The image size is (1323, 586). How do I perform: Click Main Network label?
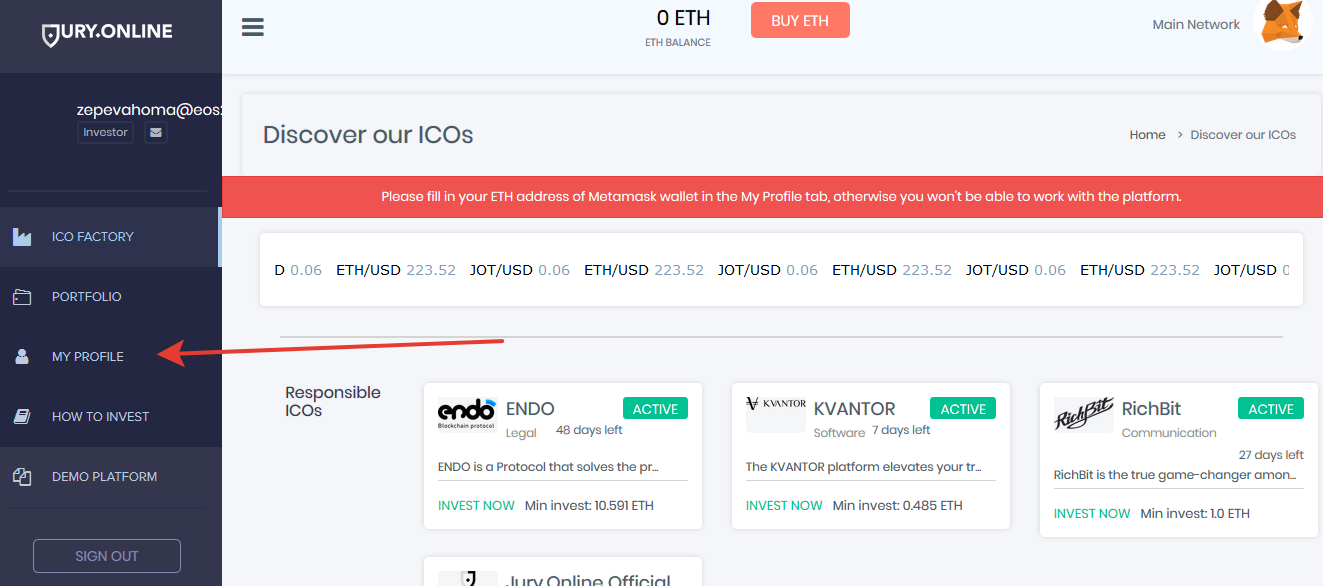1196,24
